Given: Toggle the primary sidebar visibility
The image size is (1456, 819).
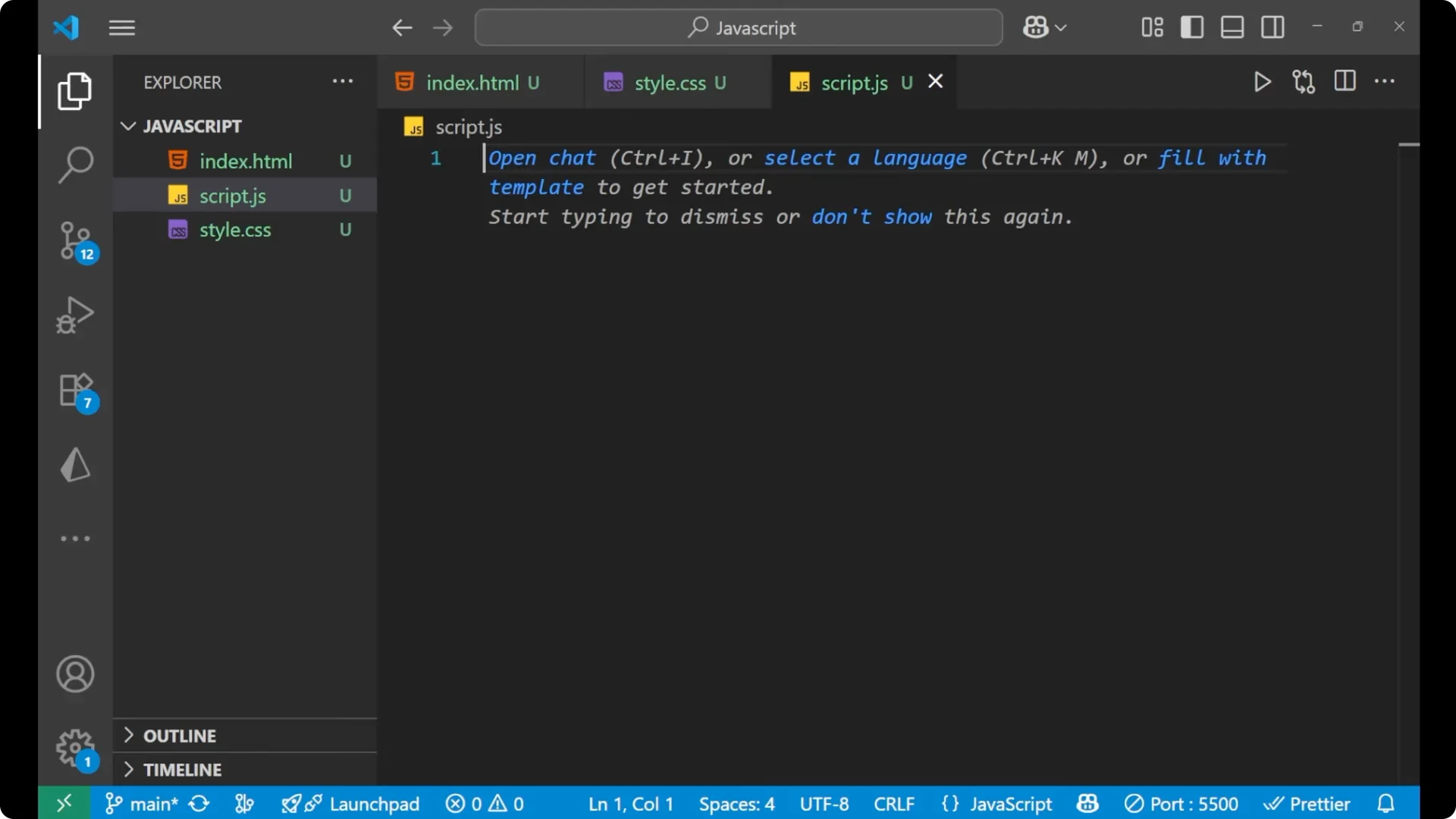Looking at the screenshot, I should (x=1191, y=27).
